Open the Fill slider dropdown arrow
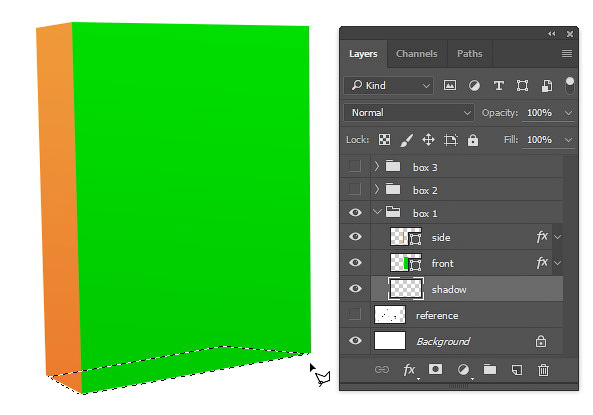593x415 pixels. pyautogui.click(x=568, y=140)
